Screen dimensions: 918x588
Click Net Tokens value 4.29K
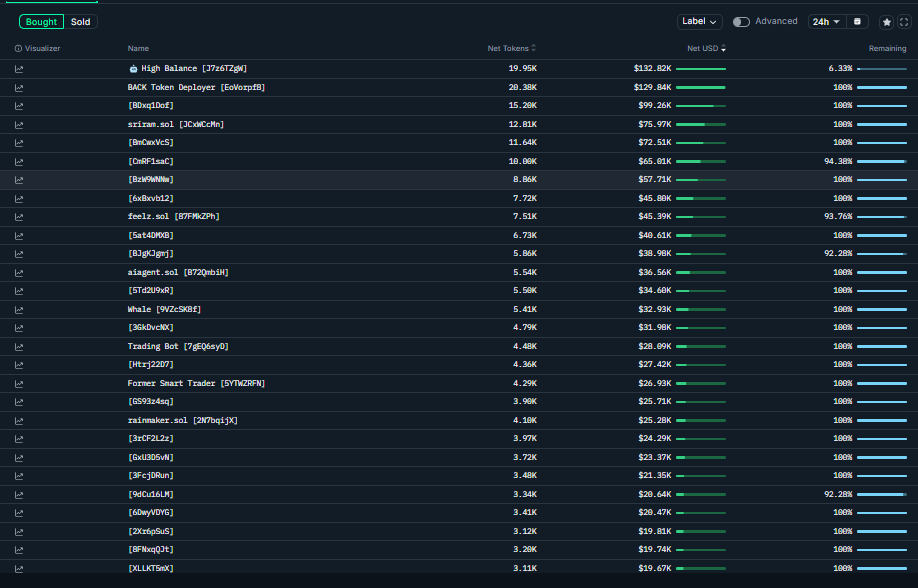click(x=525, y=383)
